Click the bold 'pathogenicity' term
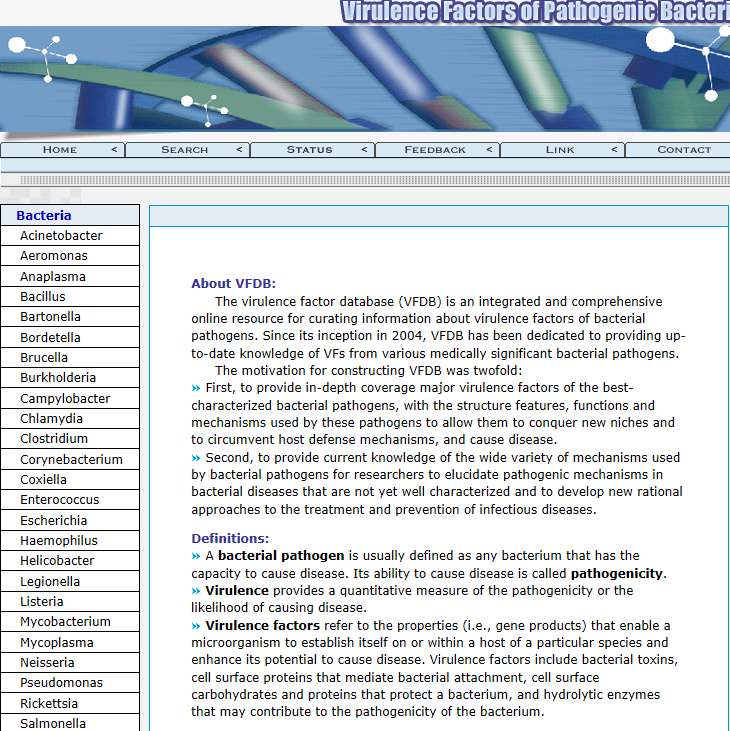 pos(617,573)
